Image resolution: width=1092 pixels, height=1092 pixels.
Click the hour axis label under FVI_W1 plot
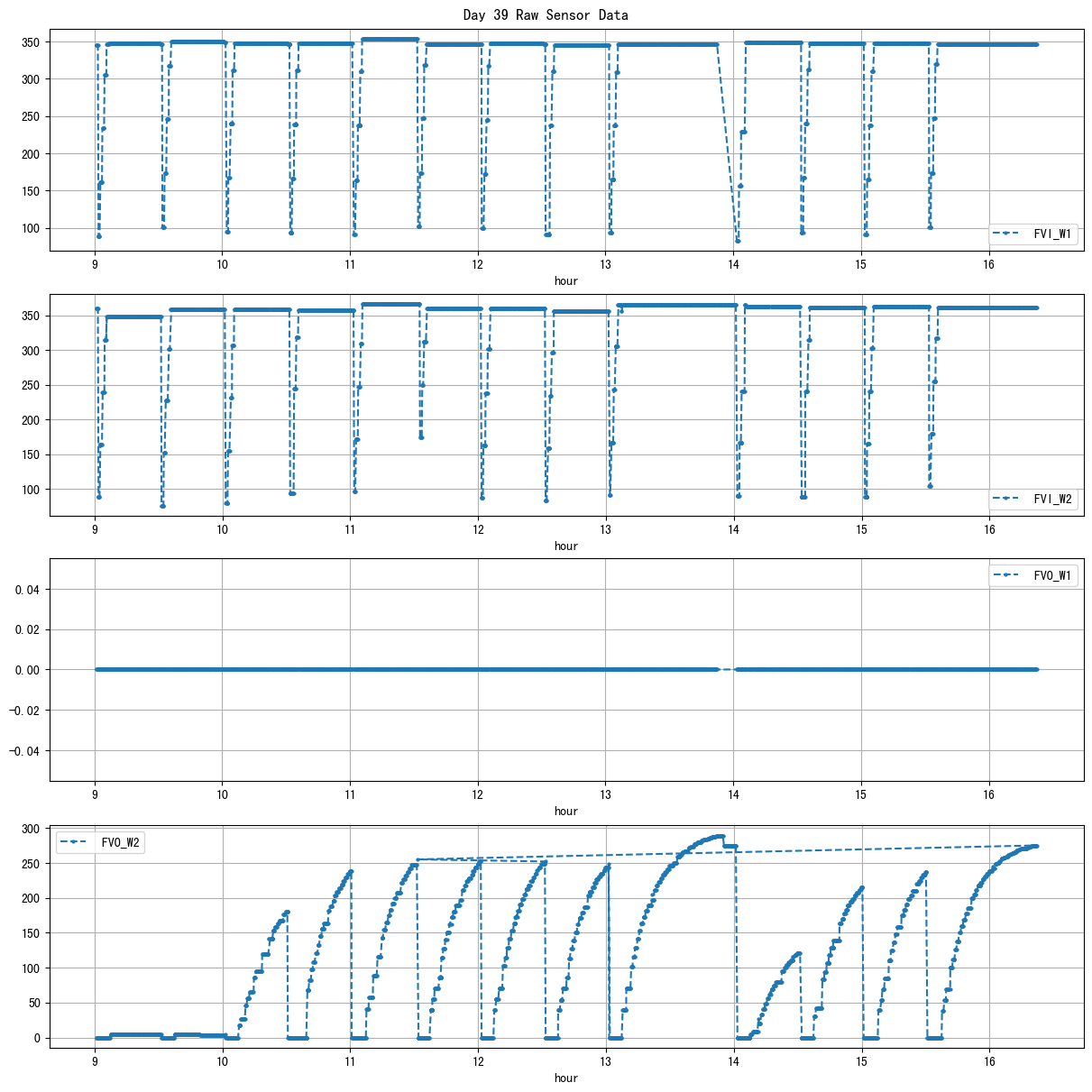tap(566, 281)
